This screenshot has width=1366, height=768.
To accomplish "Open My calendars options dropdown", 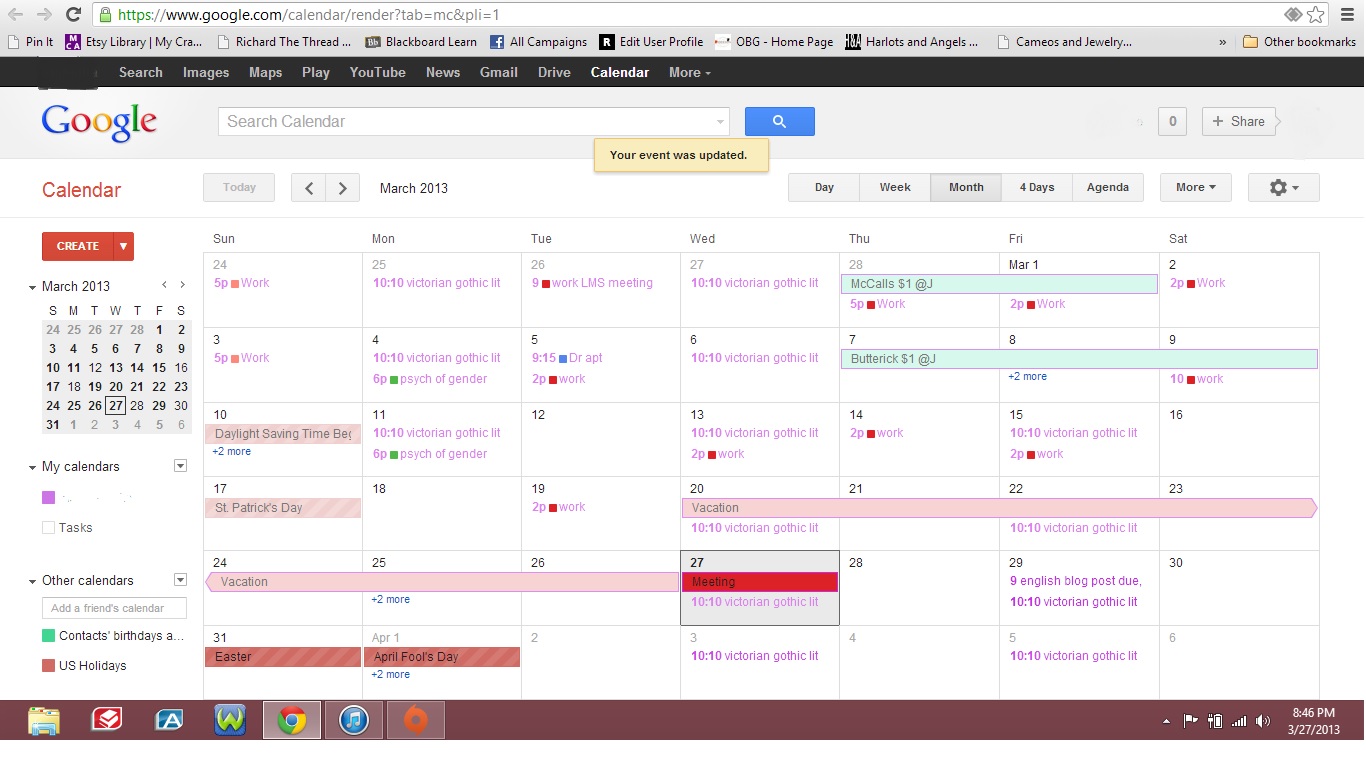I will point(181,466).
